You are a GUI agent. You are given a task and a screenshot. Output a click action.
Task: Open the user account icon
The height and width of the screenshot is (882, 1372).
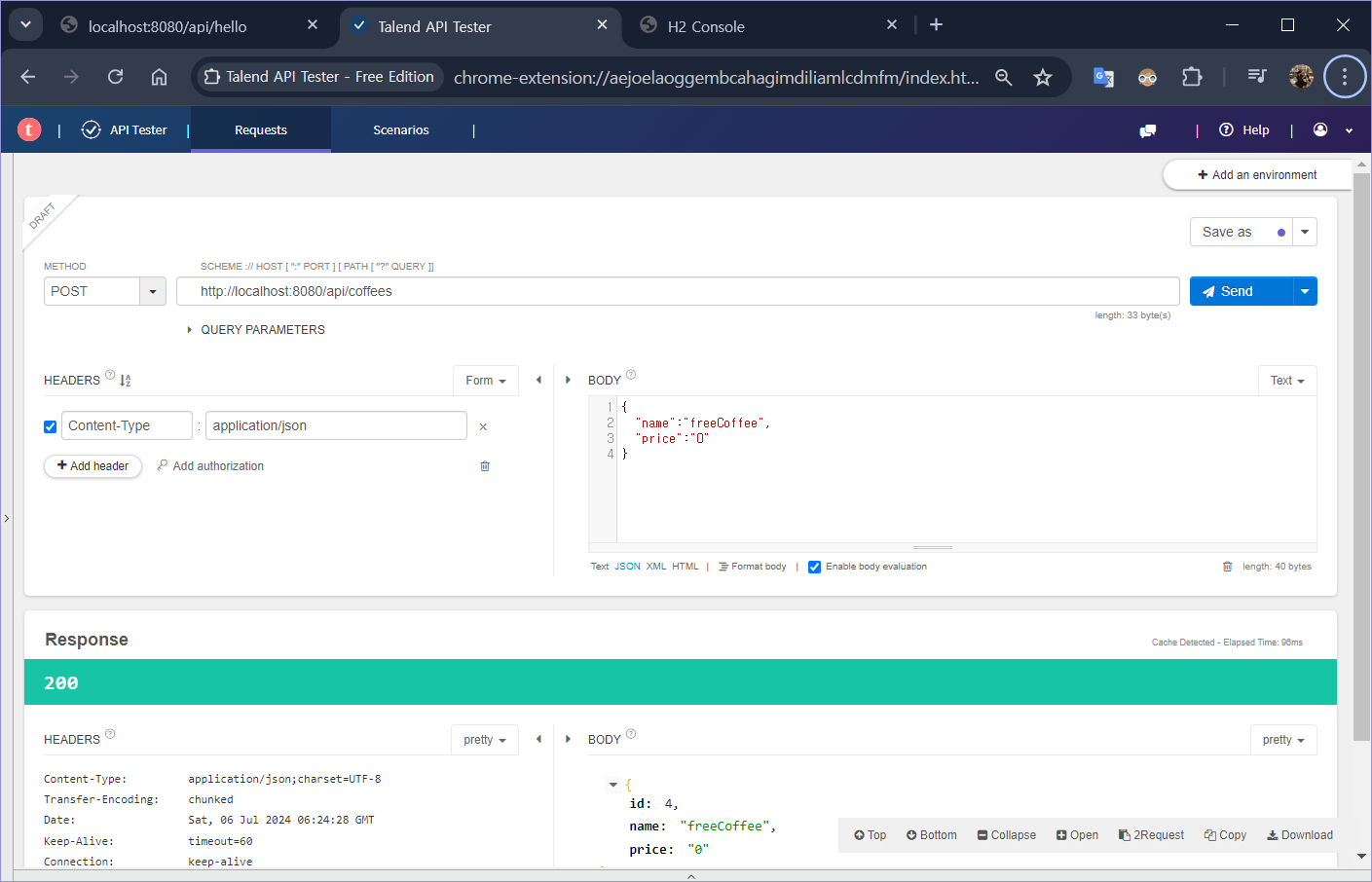1320,129
